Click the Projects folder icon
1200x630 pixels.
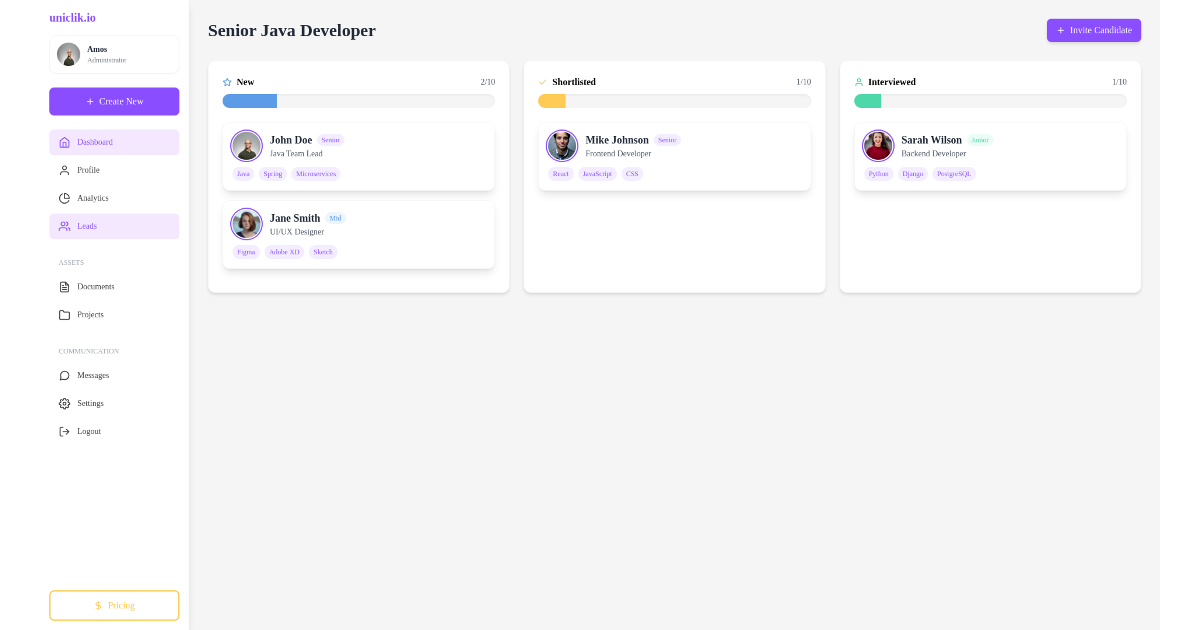pyautogui.click(x=64, y=314)
